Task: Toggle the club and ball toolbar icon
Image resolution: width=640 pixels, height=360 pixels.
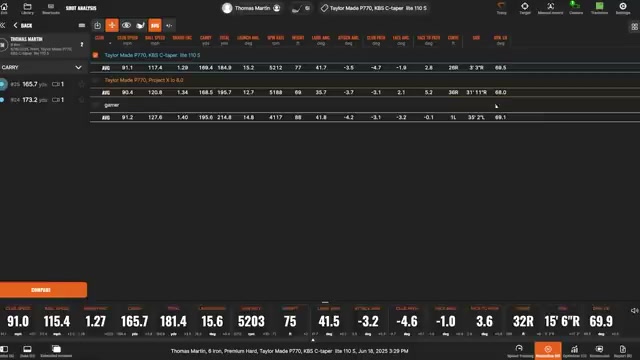Action: (x=140, y=25)
